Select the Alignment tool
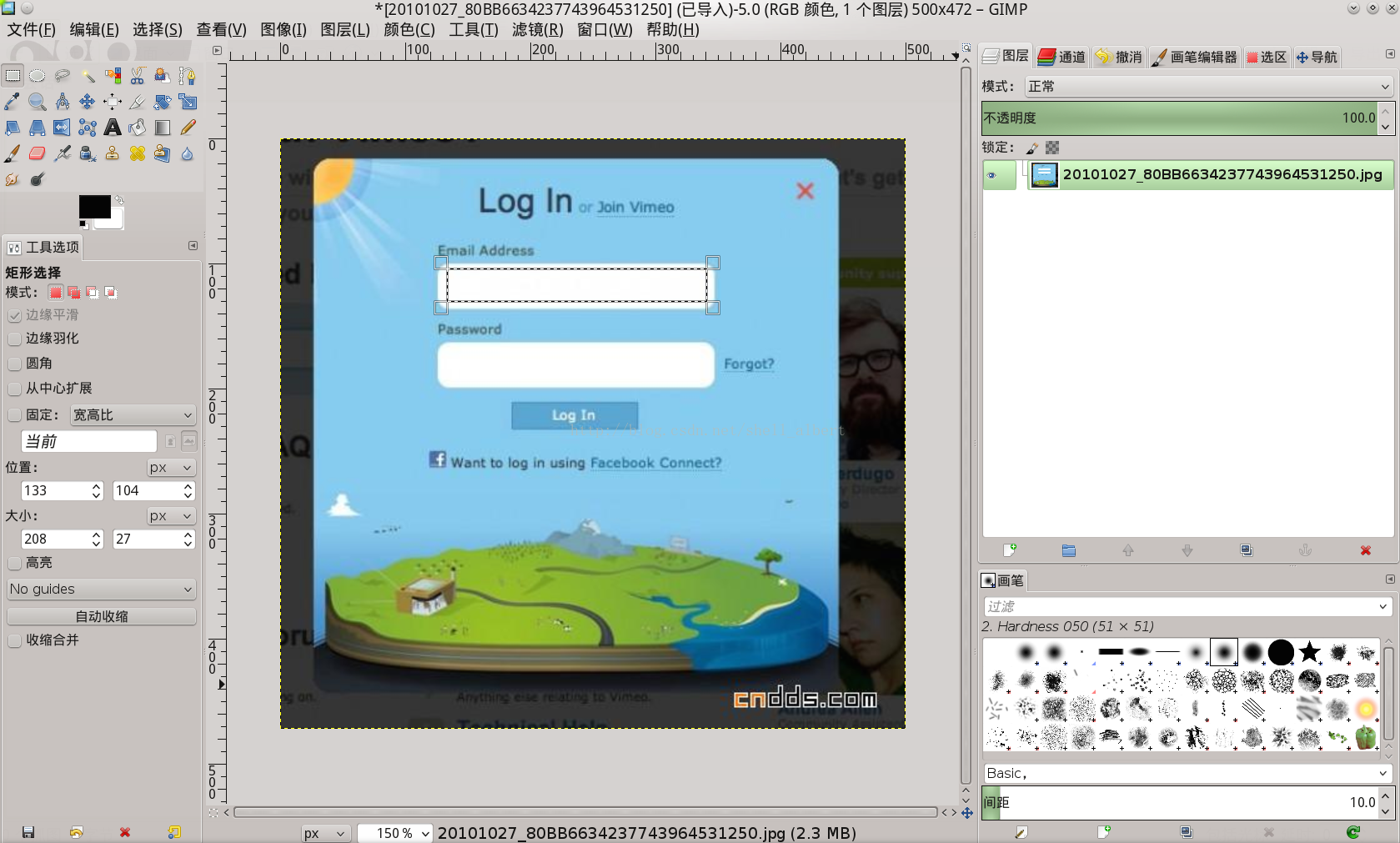This screenshot has height=843, width=1400. point(113,102)
